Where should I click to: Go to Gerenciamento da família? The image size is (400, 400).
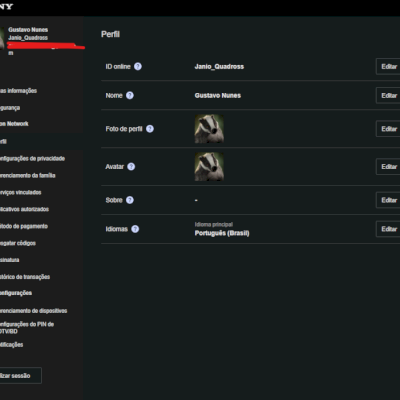point(28,175)
